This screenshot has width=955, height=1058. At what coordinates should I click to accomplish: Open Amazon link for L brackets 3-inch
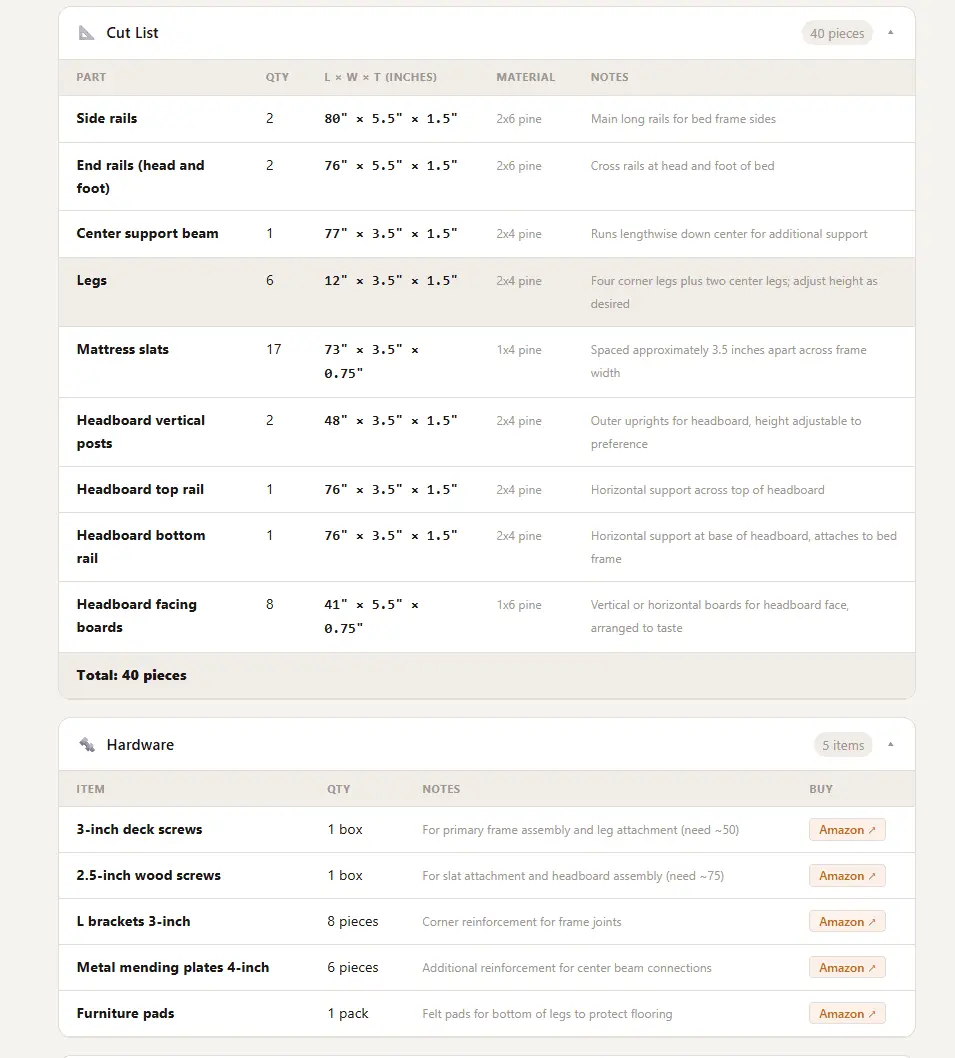847,921
